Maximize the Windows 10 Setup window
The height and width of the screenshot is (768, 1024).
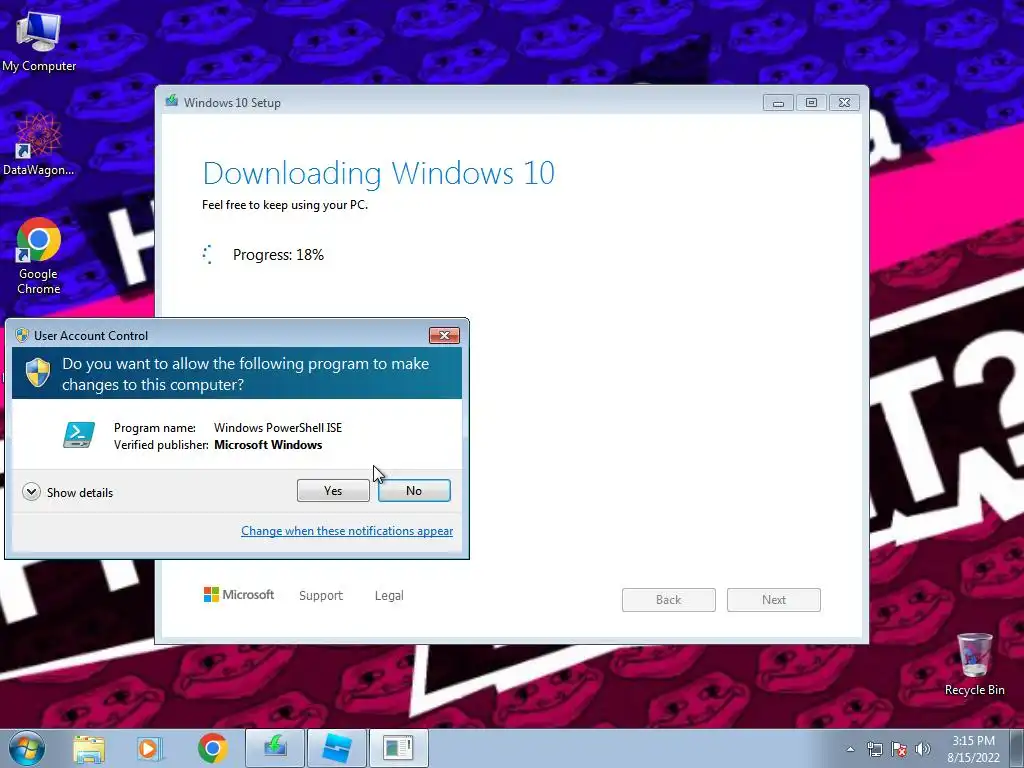click(811, 103)
